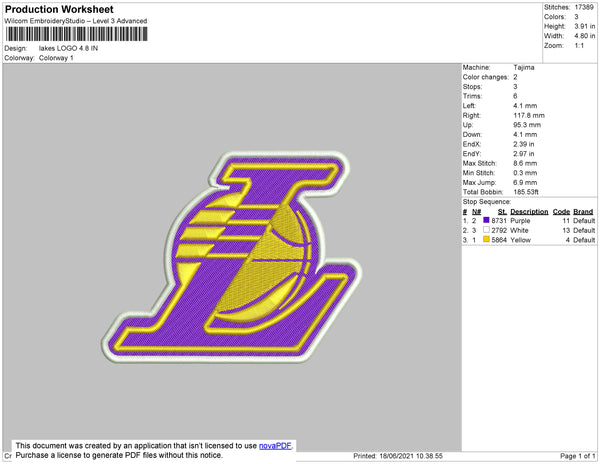
Task: Click design name 'lakes LOGO 4.8 IN'
Action: tap(68, 48)
